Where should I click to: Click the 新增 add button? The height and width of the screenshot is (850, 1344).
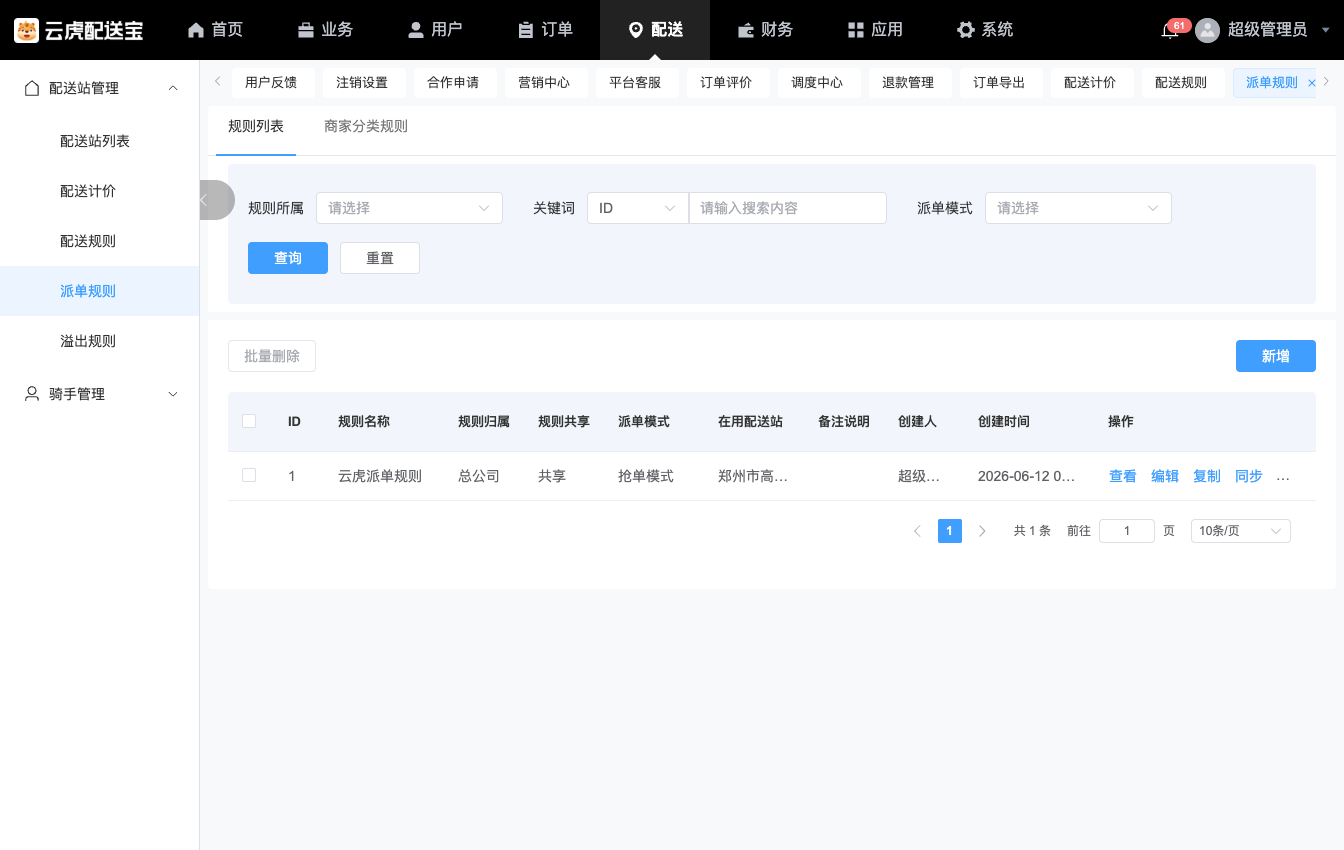1276,356
